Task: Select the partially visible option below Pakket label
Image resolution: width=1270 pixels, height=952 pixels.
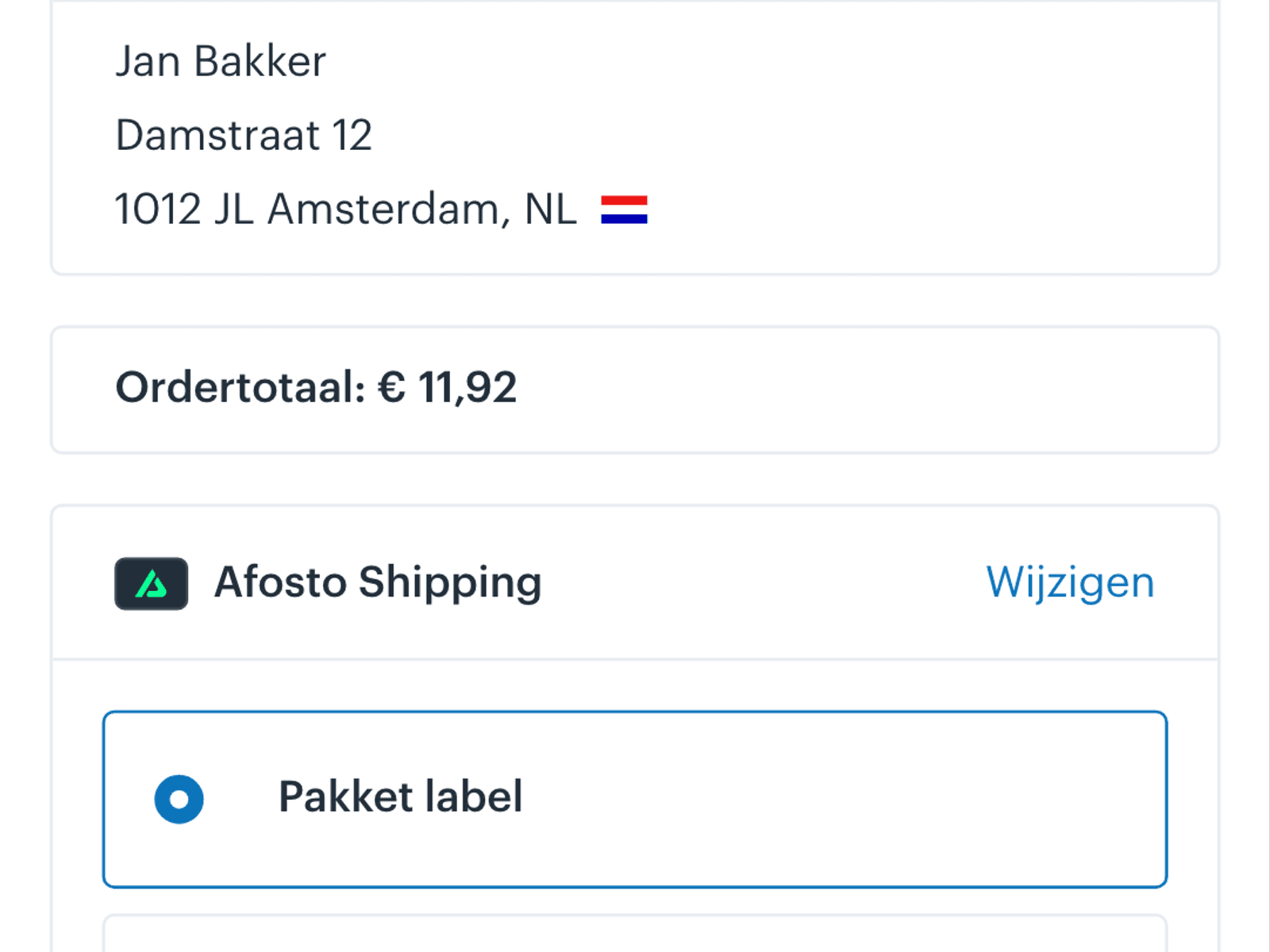Action: (635, 933)
